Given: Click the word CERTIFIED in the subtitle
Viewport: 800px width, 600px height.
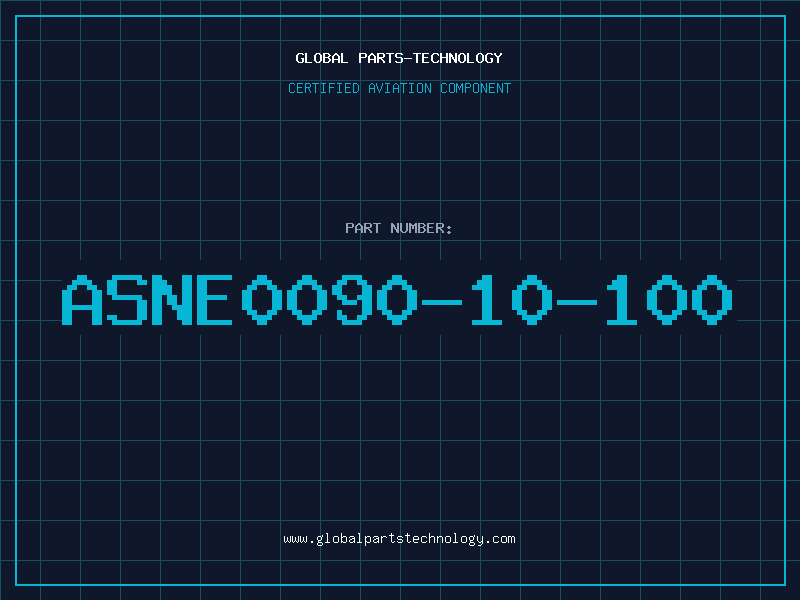Looking at the screenshot, I should click(x=323, y=88).
